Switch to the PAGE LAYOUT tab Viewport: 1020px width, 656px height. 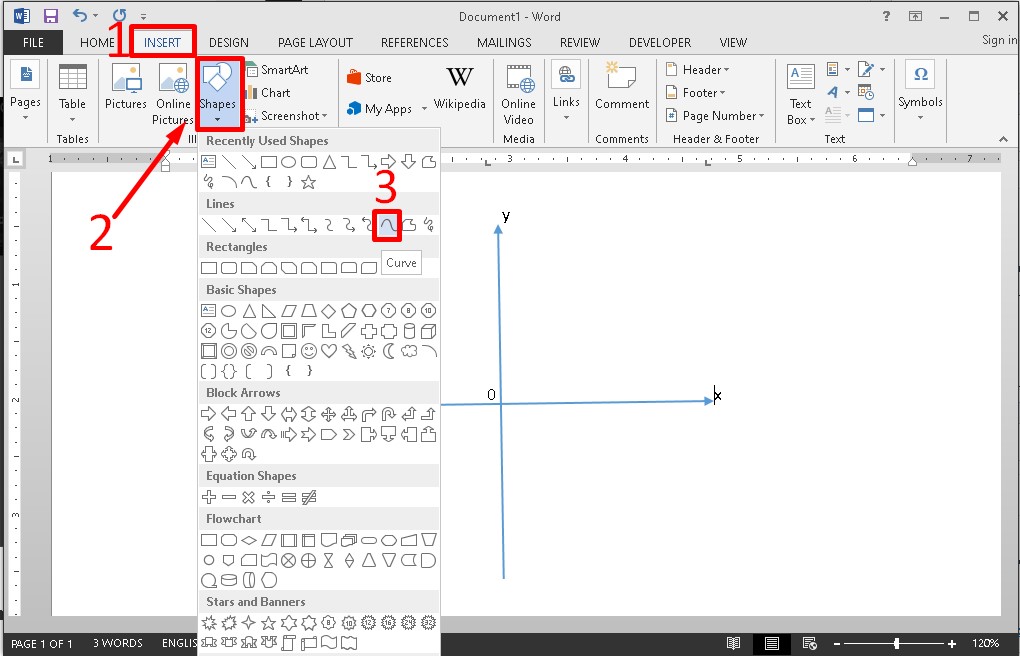point(315,43)
